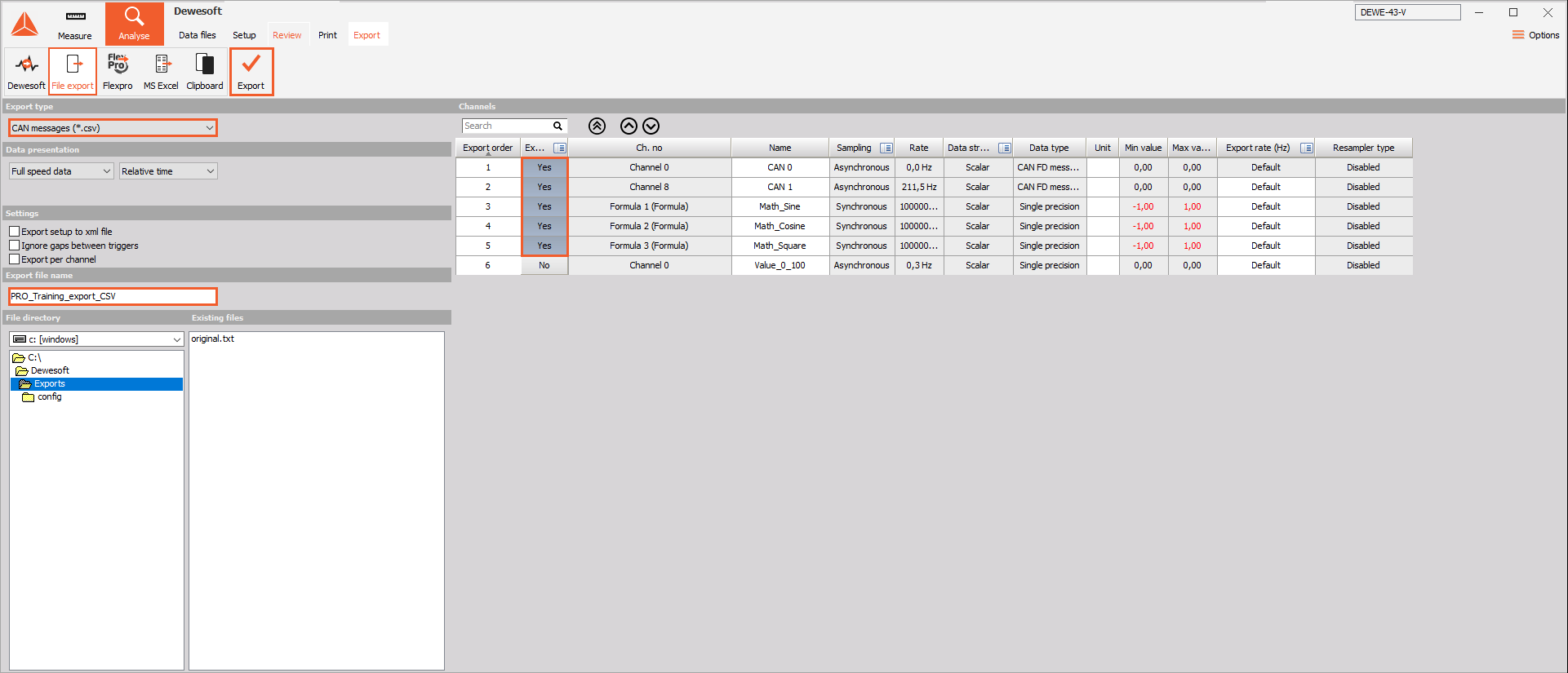Check Ignore gaps between triggers
This screenshot has width=1568, height=673.
pyautogui.click(x=14, y=246)
